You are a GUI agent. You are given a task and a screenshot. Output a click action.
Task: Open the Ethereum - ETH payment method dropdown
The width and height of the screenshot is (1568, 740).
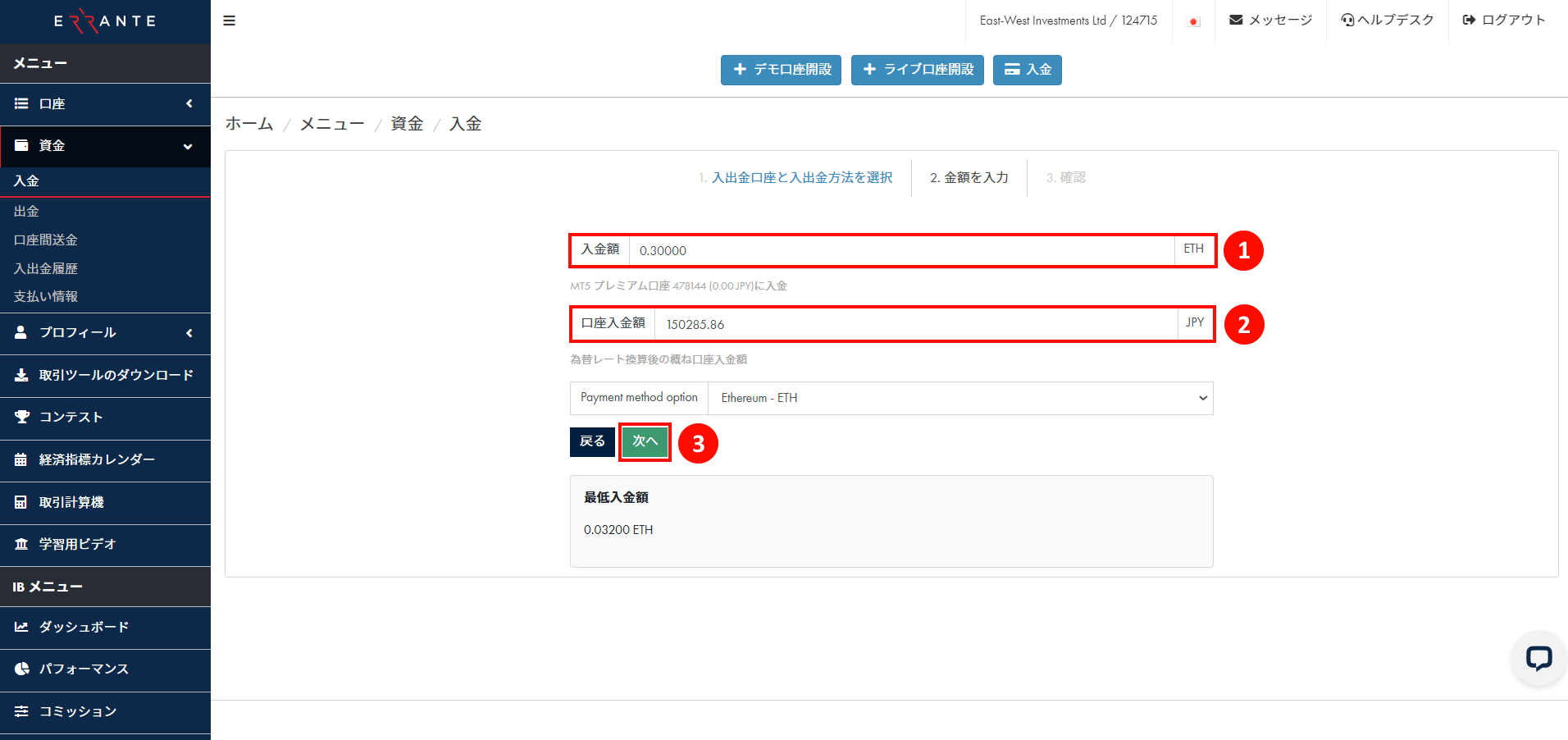pyautogui.click(x=959, y=398)
